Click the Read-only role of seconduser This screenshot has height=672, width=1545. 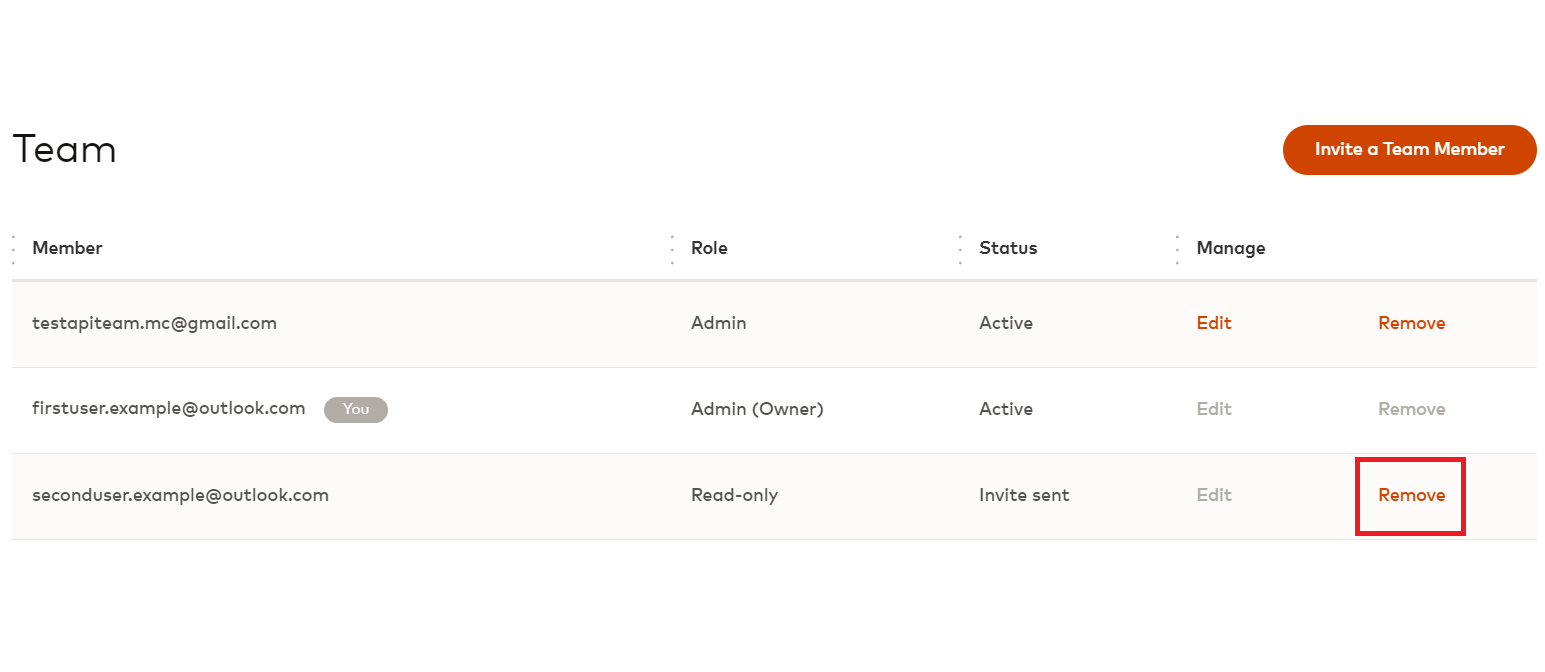click(x=734, y=495)
